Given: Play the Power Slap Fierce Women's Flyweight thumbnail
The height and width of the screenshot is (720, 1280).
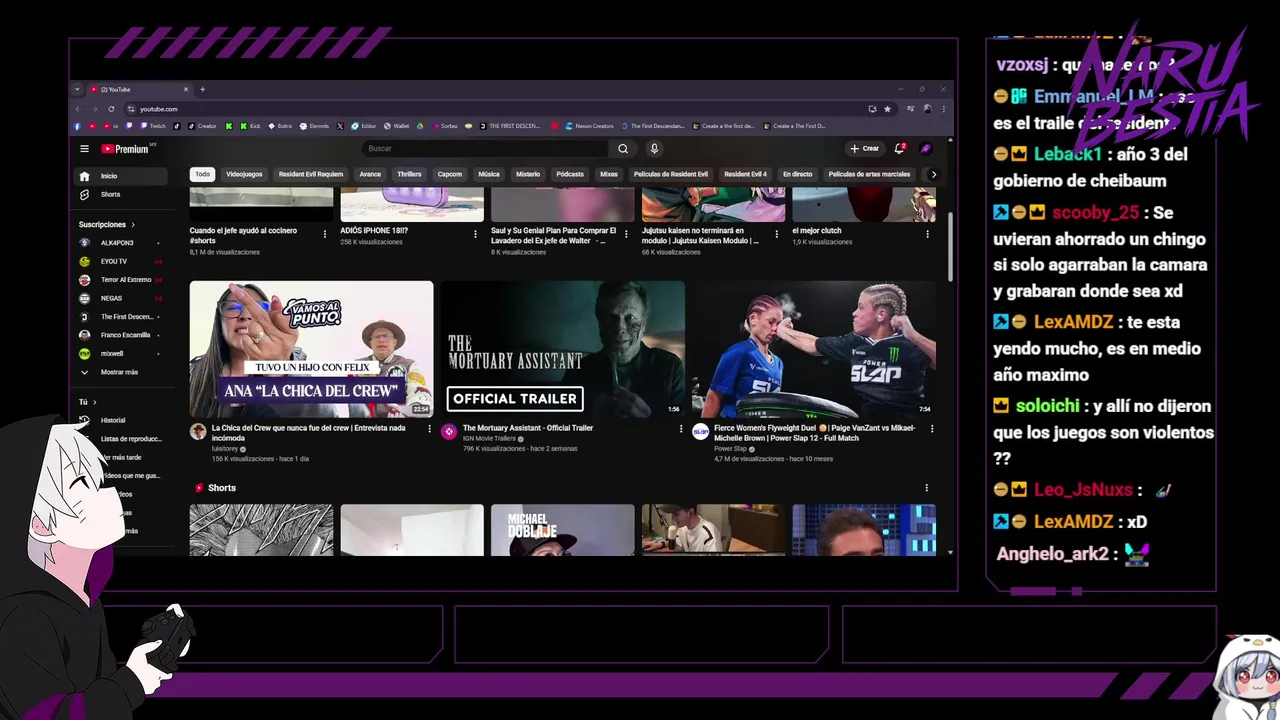Looking at the screenshot, I should 814,348.
